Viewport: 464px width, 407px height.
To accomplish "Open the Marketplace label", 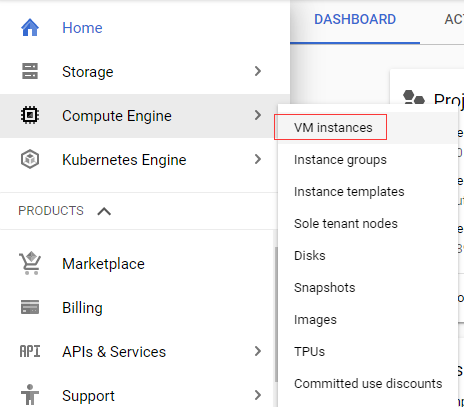I will pyautogui.click(x=103, y=264).
